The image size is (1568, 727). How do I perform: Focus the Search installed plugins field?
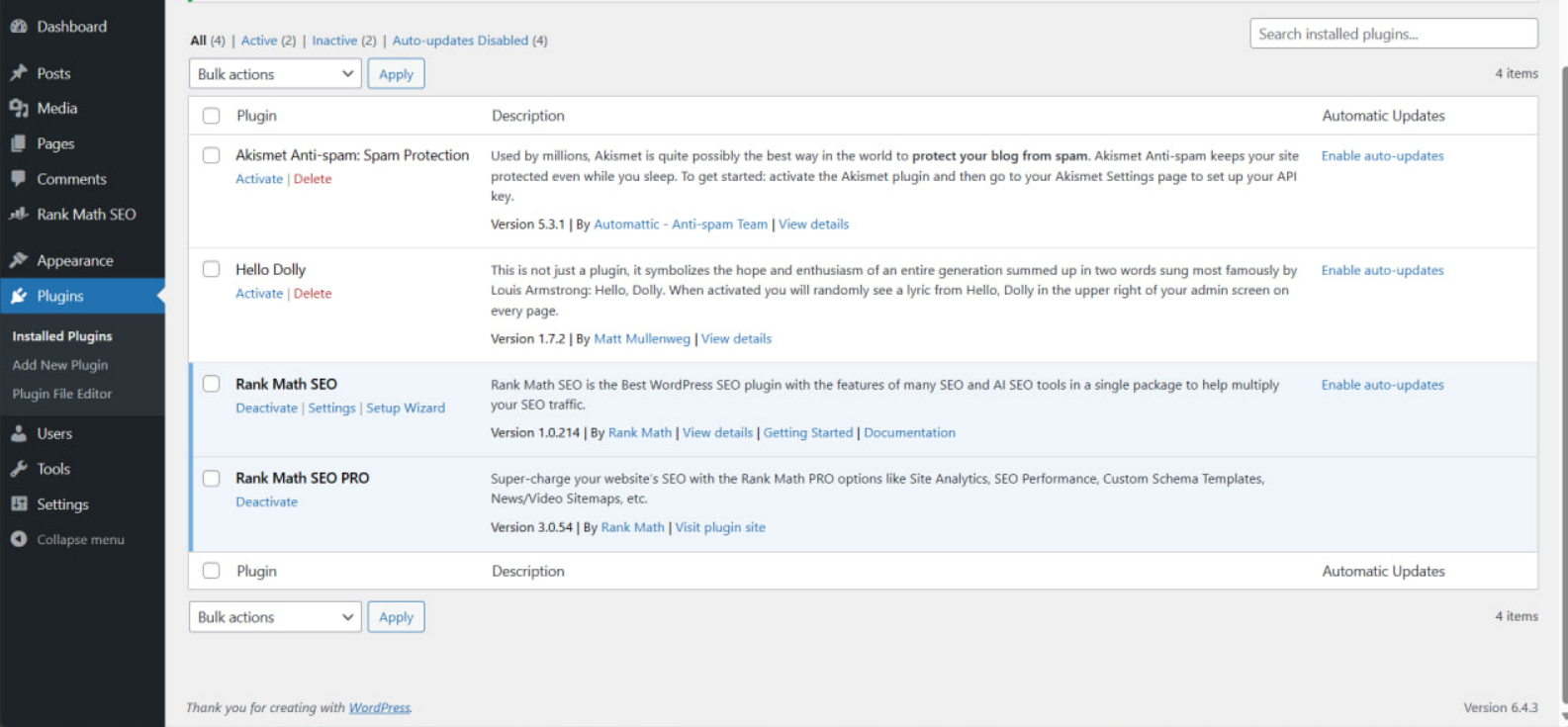pos(1394,34)
